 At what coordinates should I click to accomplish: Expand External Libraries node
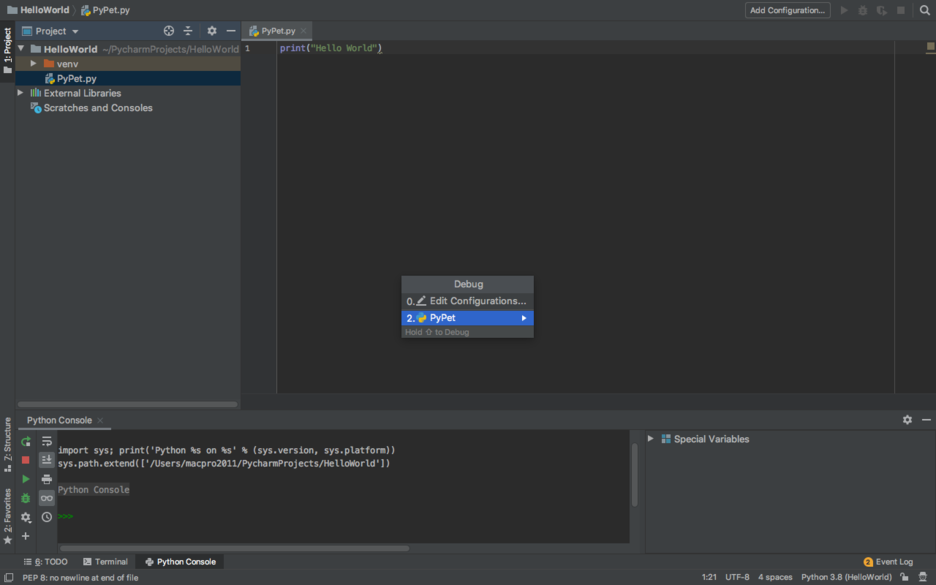[x=20, y=93]
